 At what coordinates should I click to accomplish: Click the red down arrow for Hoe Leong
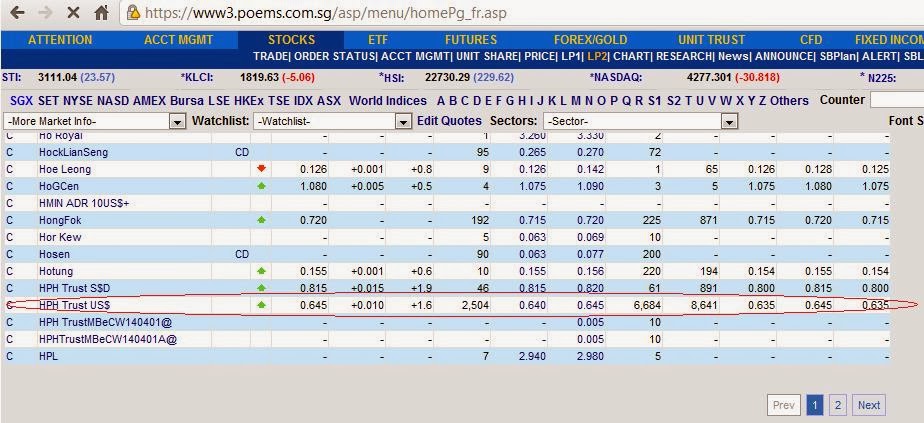pos(262,169)
